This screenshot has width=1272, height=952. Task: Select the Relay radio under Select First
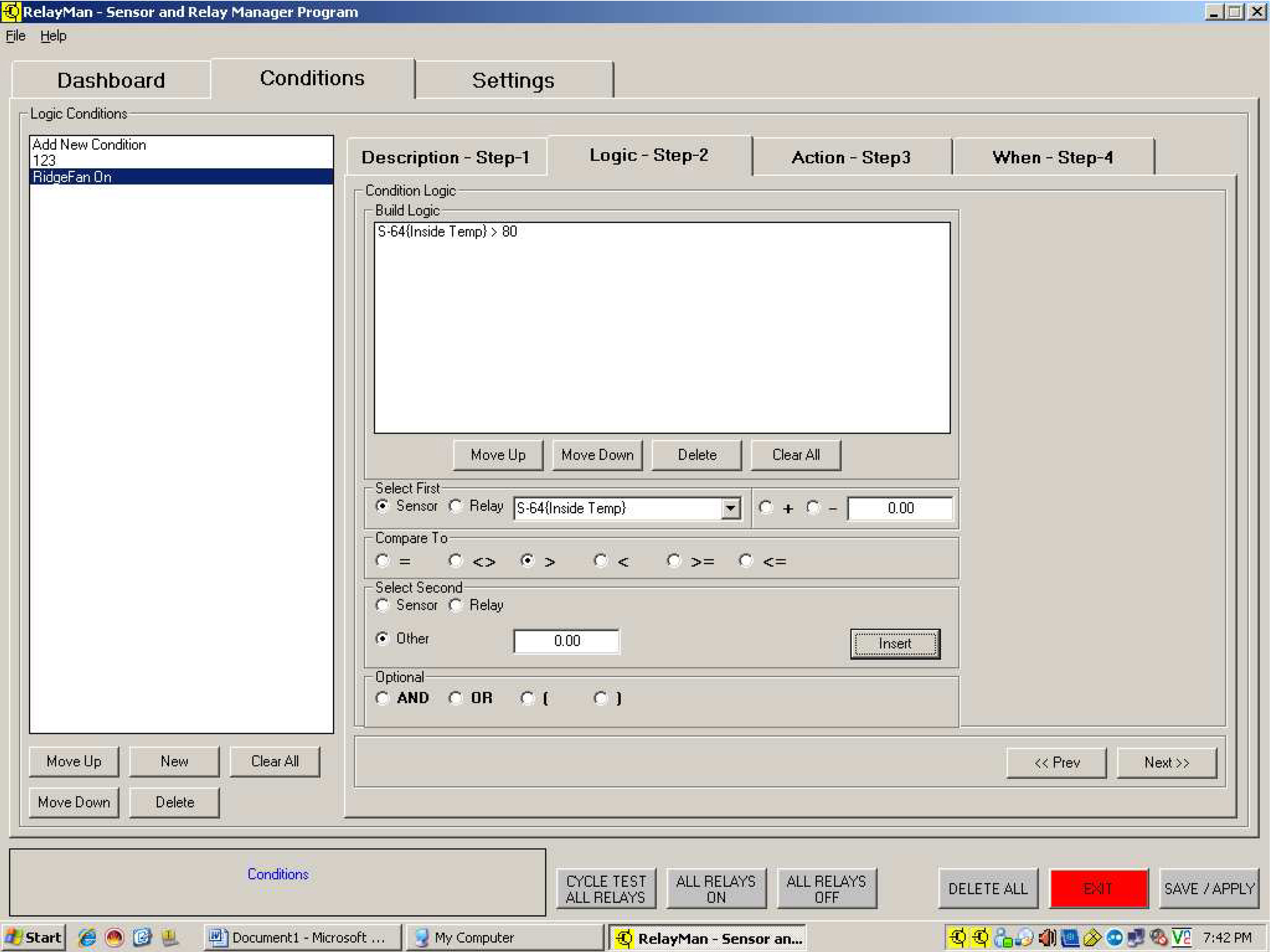click(x=456, y=506)
